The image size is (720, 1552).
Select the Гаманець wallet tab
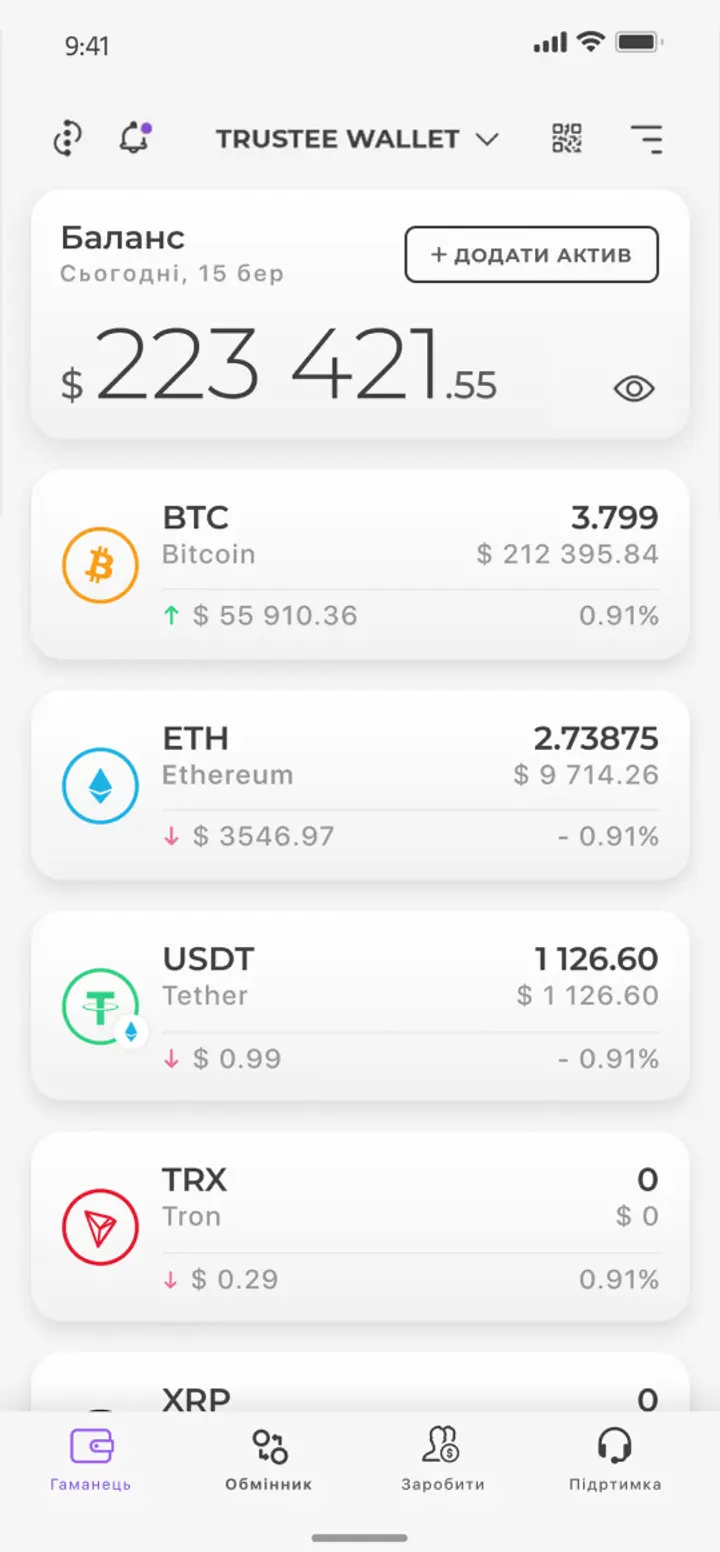click(x=91, y=1461)
